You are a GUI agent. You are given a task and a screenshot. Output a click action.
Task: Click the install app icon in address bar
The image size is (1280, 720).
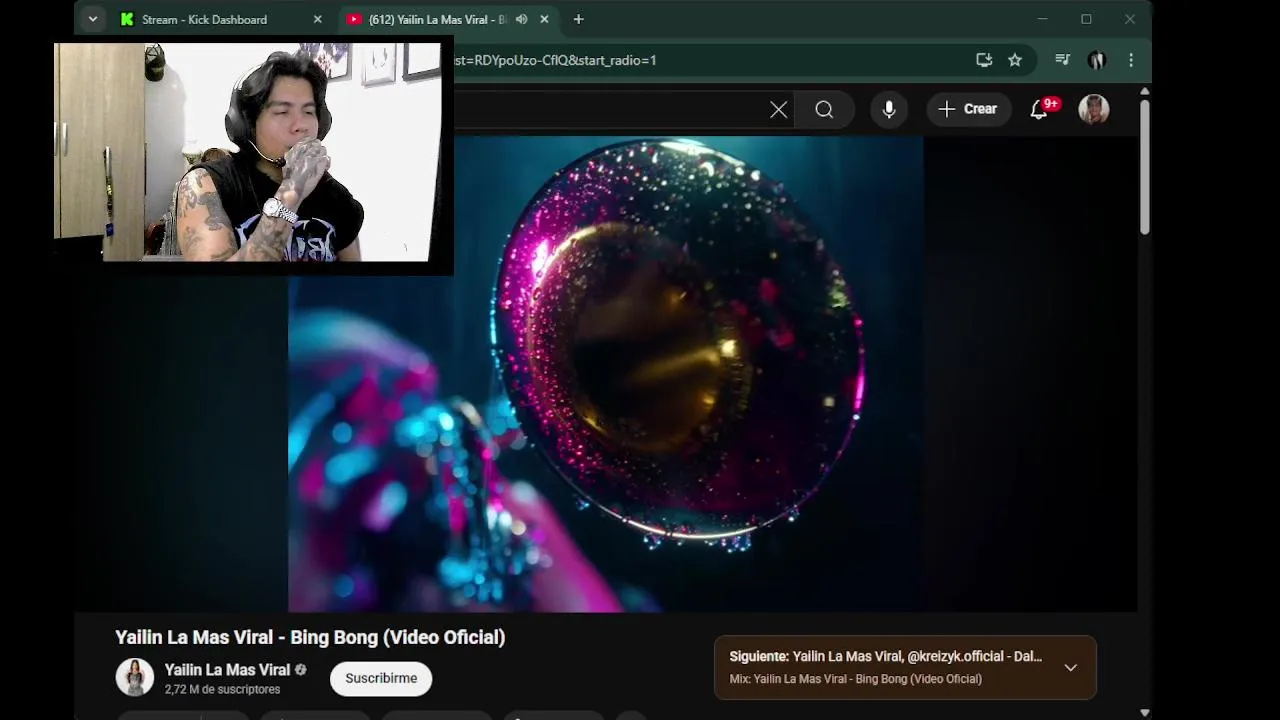[984, 60]
